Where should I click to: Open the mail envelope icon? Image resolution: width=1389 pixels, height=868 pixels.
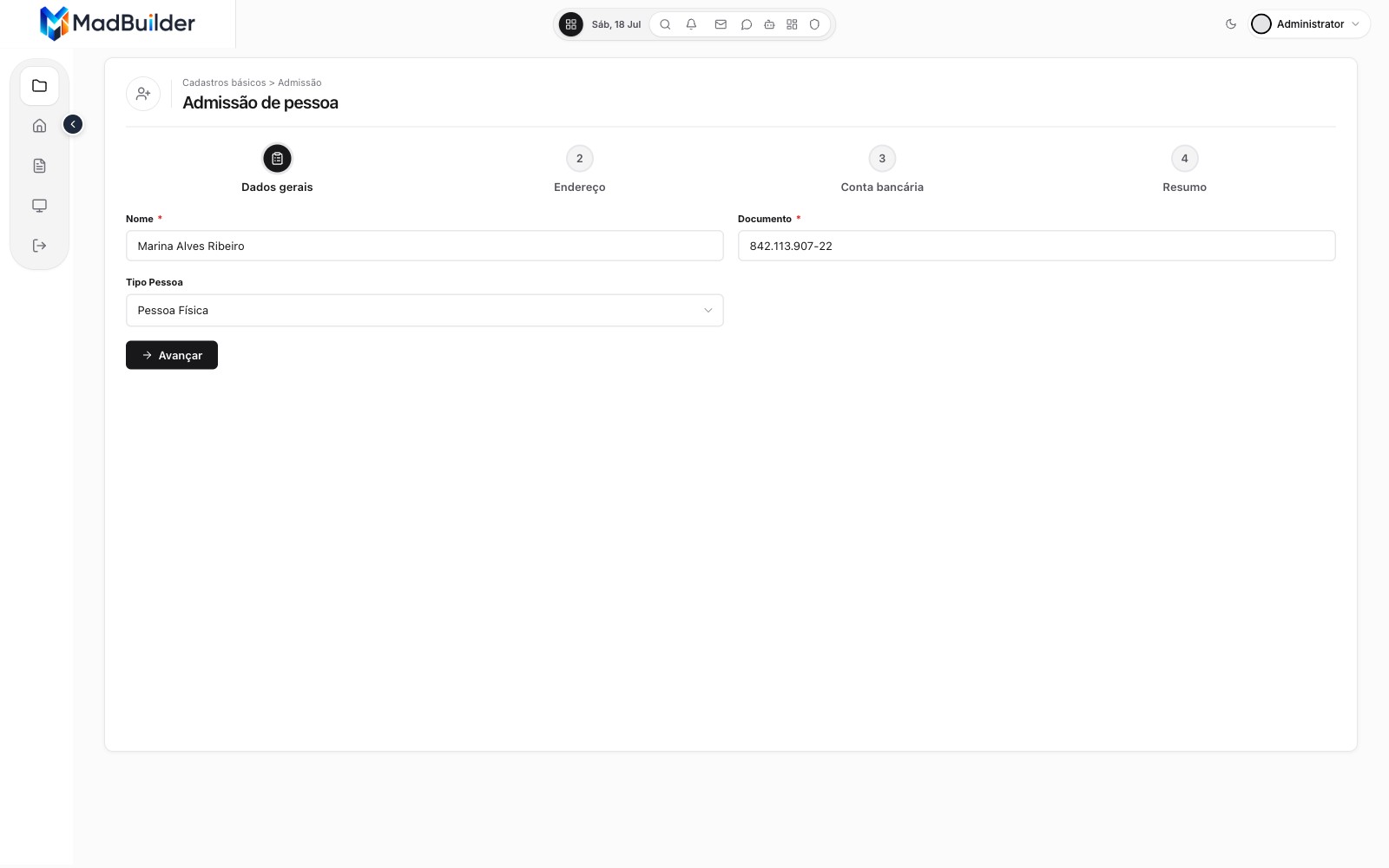coord(721,24)
